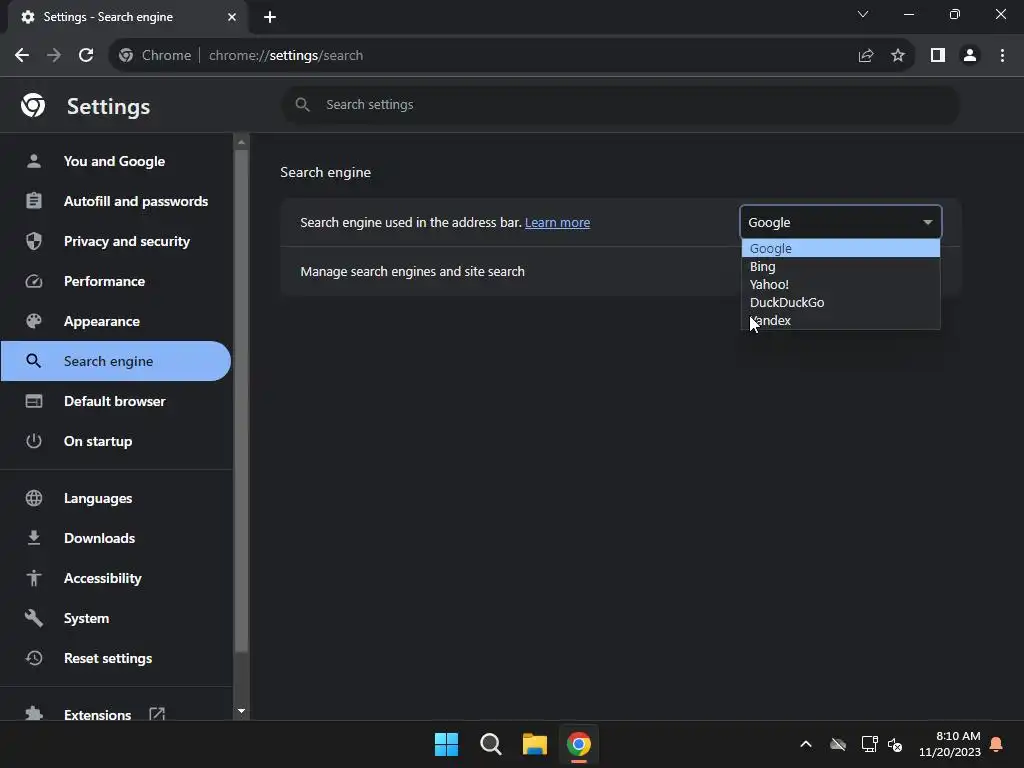Open Windows taskbar search
The width and height of the screenshot is (1024, 768).
point(490,744)
